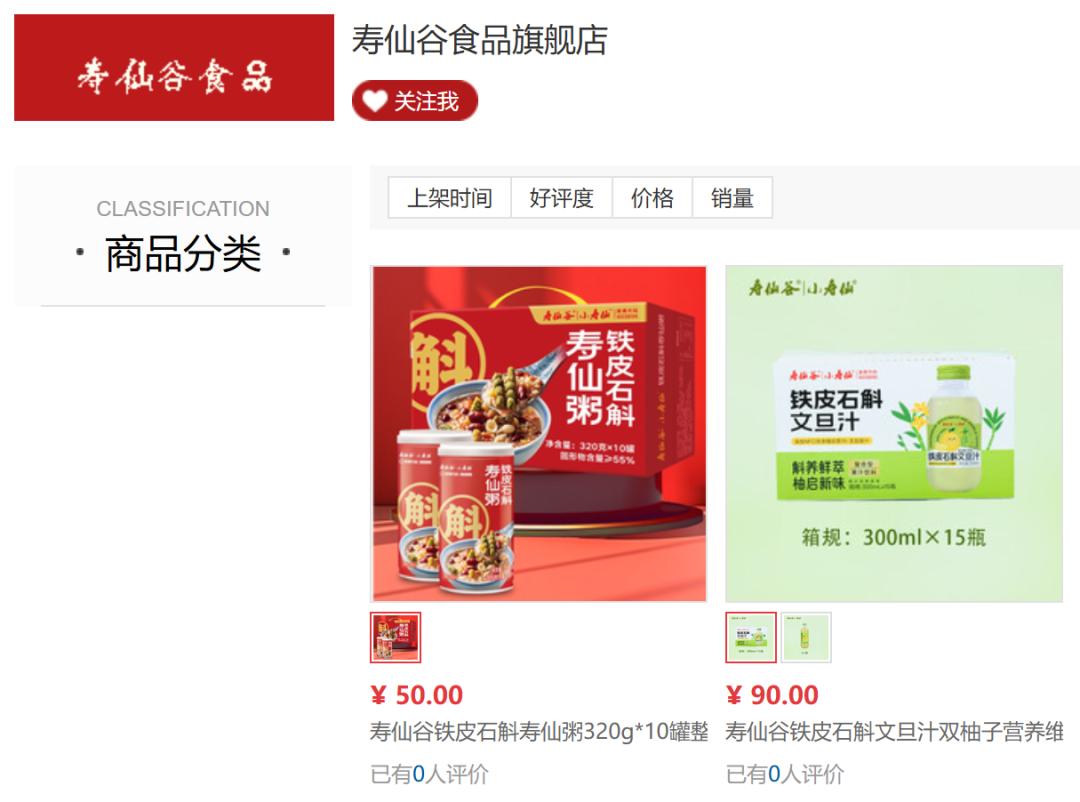Image resolution: width=1080 pixels, height=802 pixels.
Task: Open the red 寿仙粥 product image
Action: coord(539,434)
